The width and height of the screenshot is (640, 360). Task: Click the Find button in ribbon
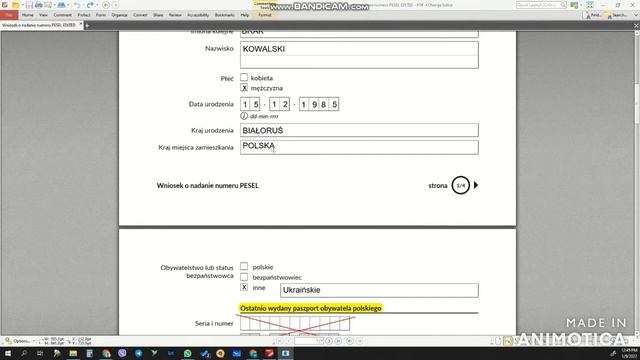[x=592, y=15]
